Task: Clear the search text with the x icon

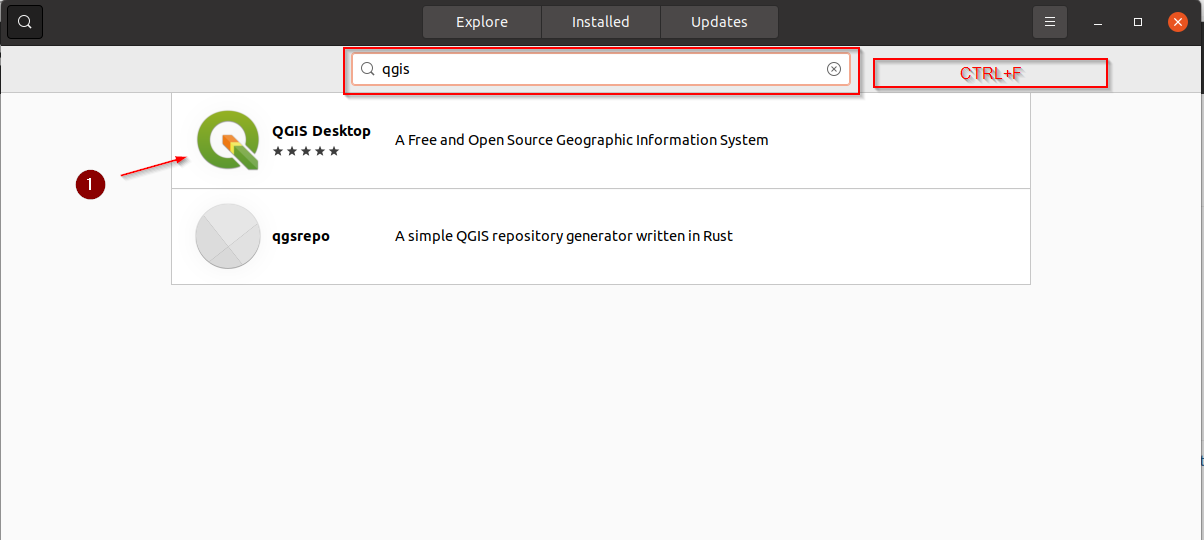Action: (833, 70)
